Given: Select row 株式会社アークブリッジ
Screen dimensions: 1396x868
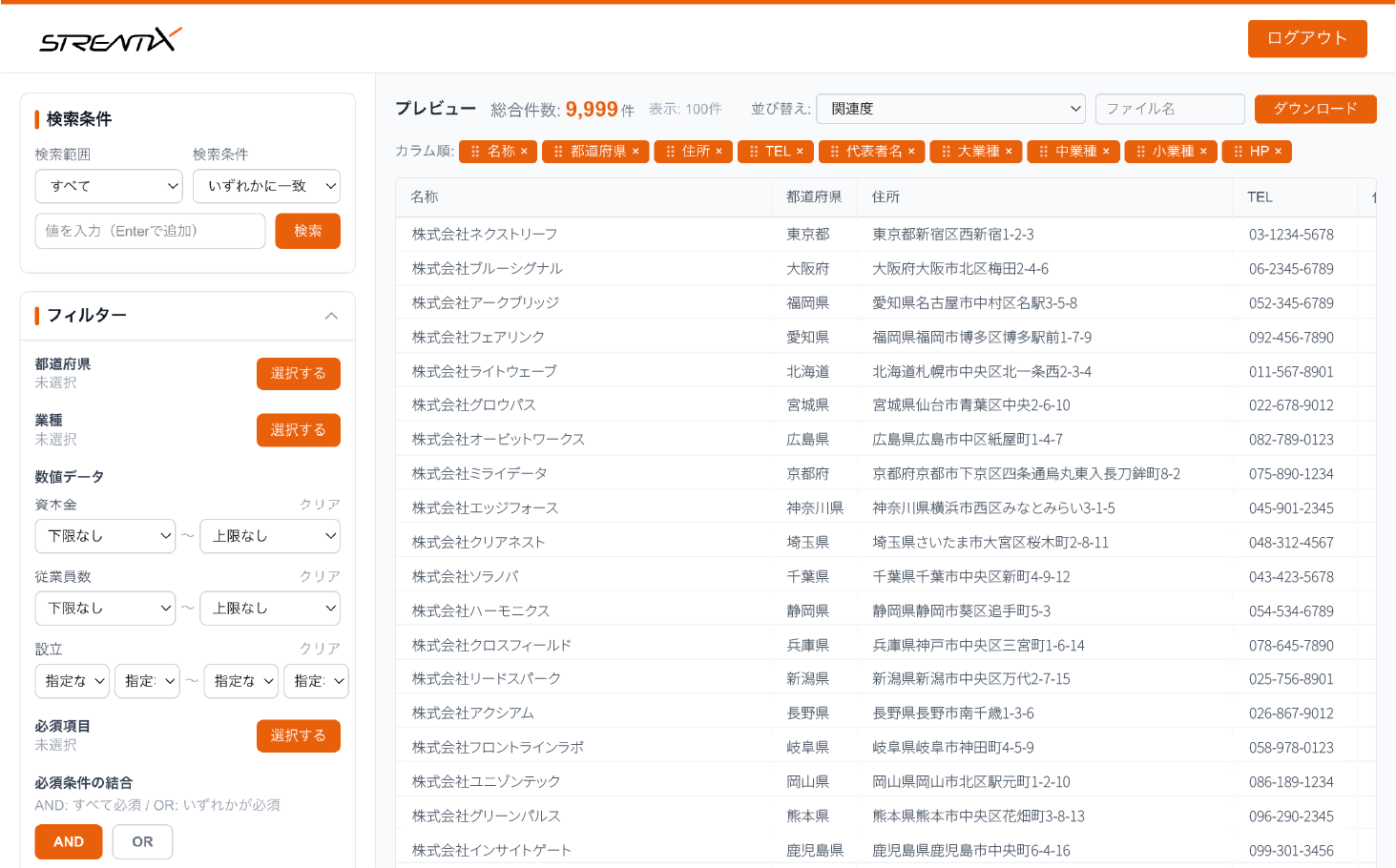Looking at the screenshot, I should [886, 303].
